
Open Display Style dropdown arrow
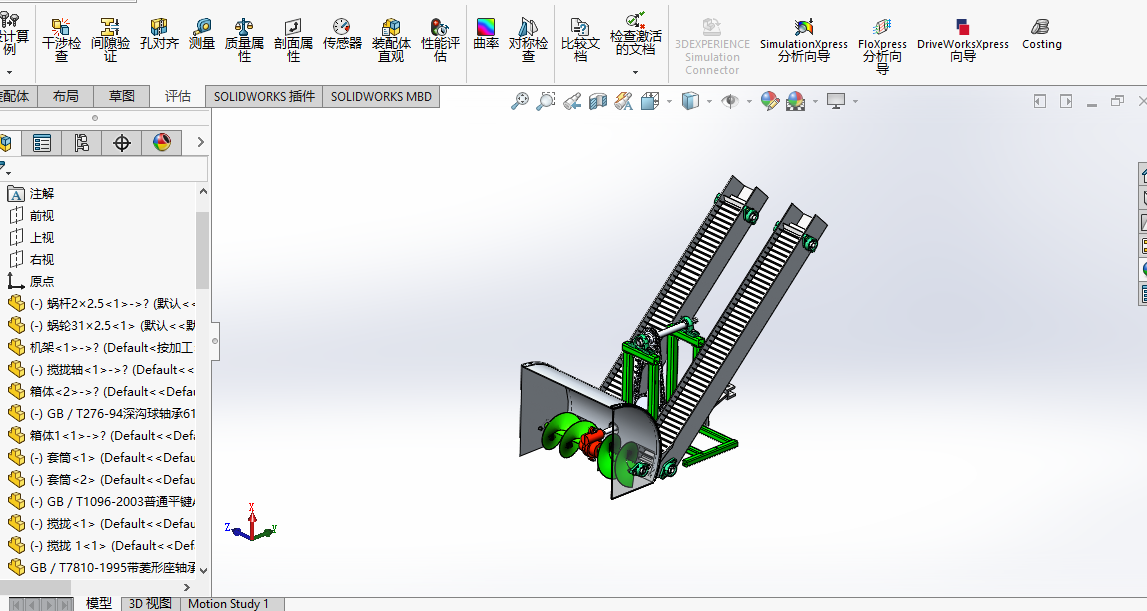tap(710, 101)
